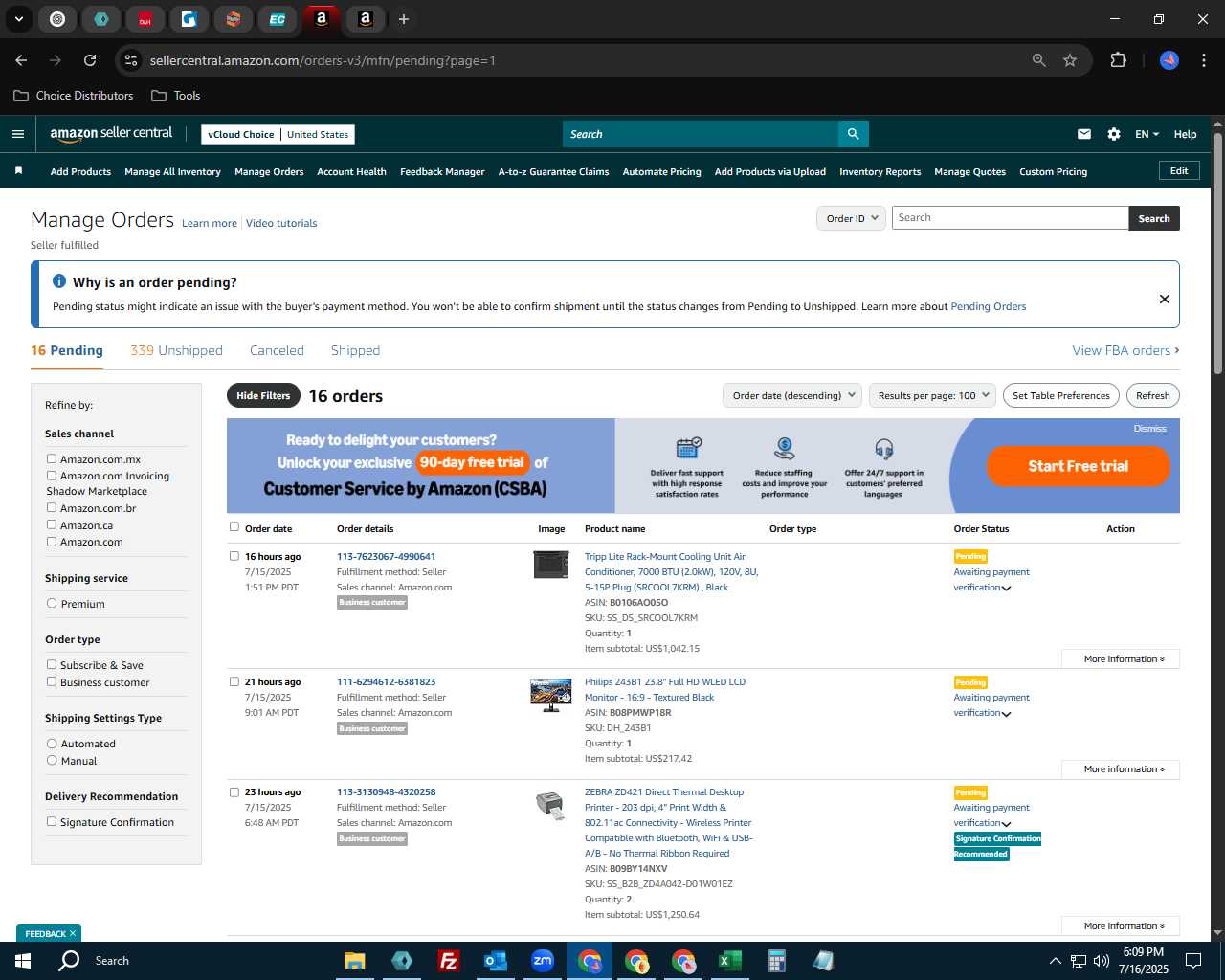The height and width of the screenshot is (980, 1225).
Task: Expand More information for the Tripp Lite order
Action: coord(1120,659)
